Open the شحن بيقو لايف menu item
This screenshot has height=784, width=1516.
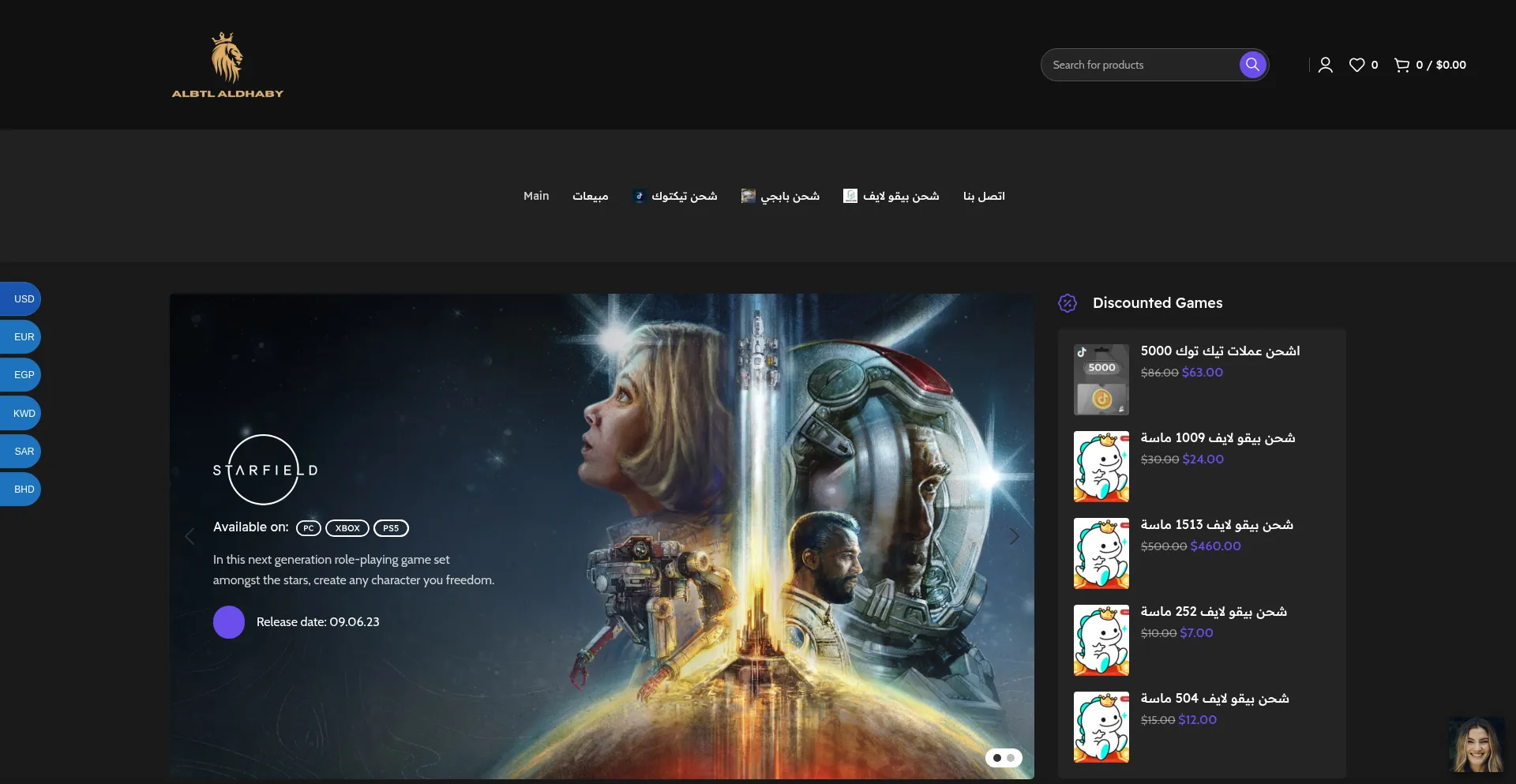point(901,196)
